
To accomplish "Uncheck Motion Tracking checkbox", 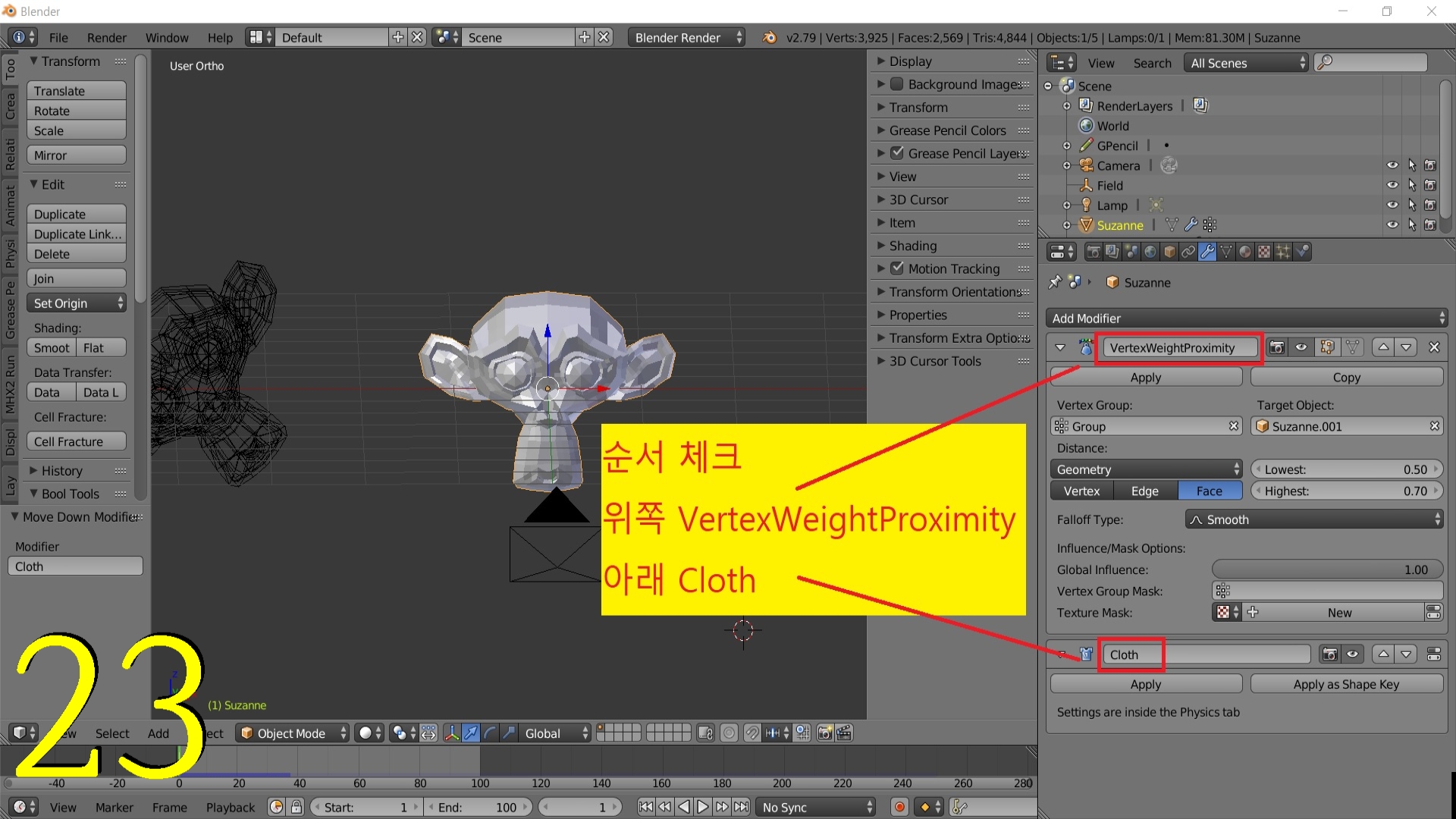I will 897,268.
